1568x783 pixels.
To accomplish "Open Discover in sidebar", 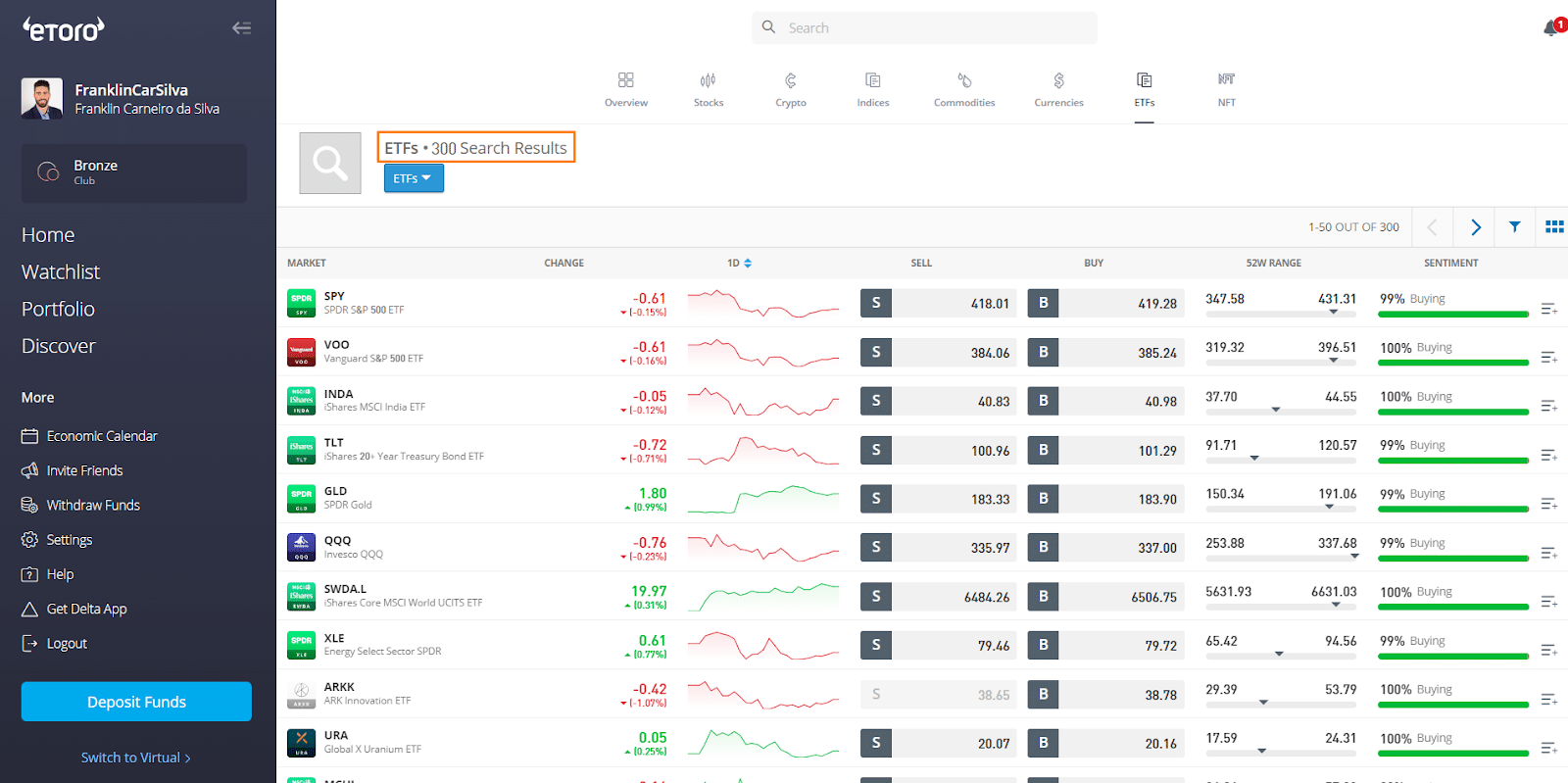I will (59, 346).
